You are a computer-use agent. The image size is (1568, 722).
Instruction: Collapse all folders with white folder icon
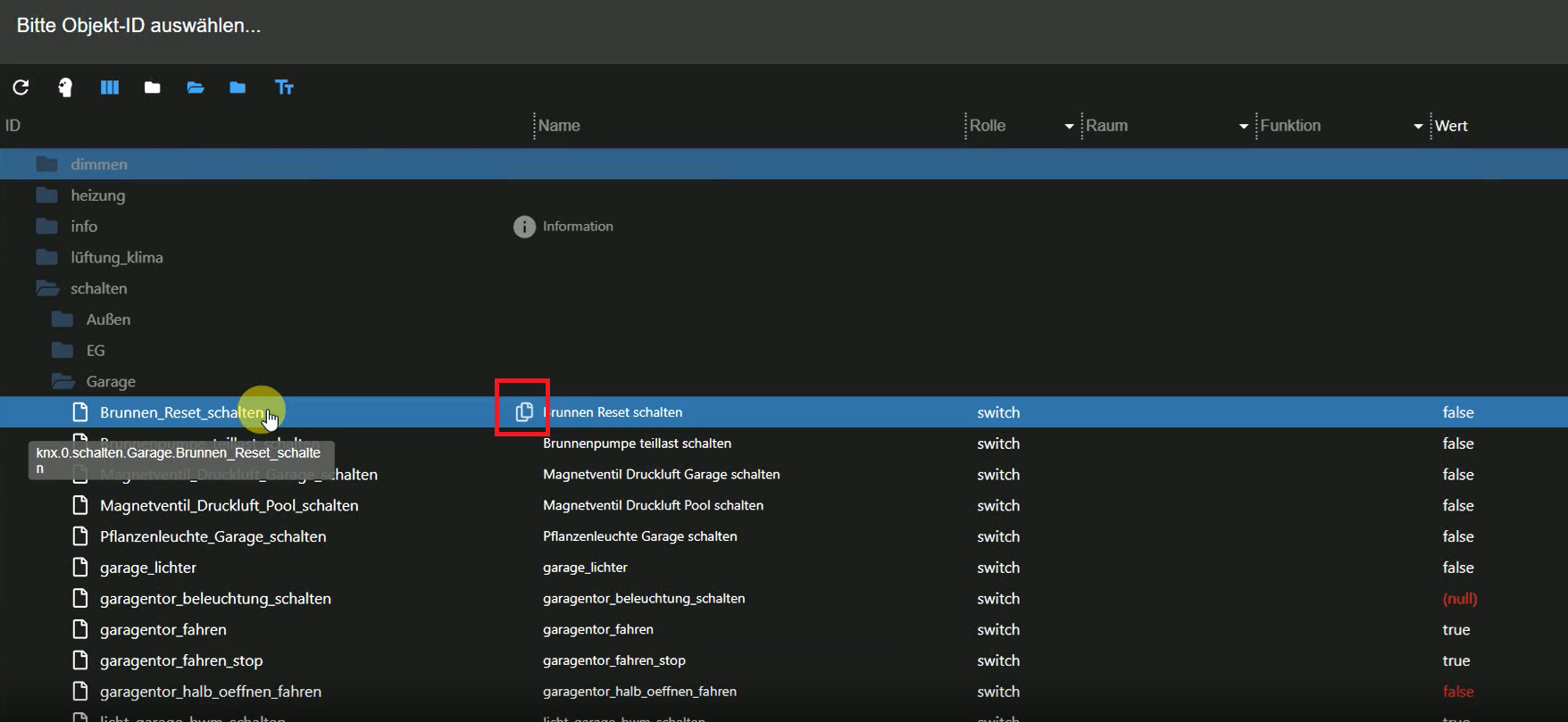(153, 87)
